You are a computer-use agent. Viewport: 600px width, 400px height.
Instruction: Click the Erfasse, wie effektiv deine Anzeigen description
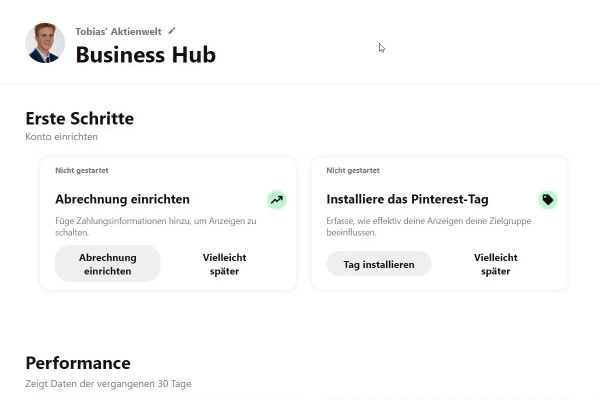click(x=429, y=227)
